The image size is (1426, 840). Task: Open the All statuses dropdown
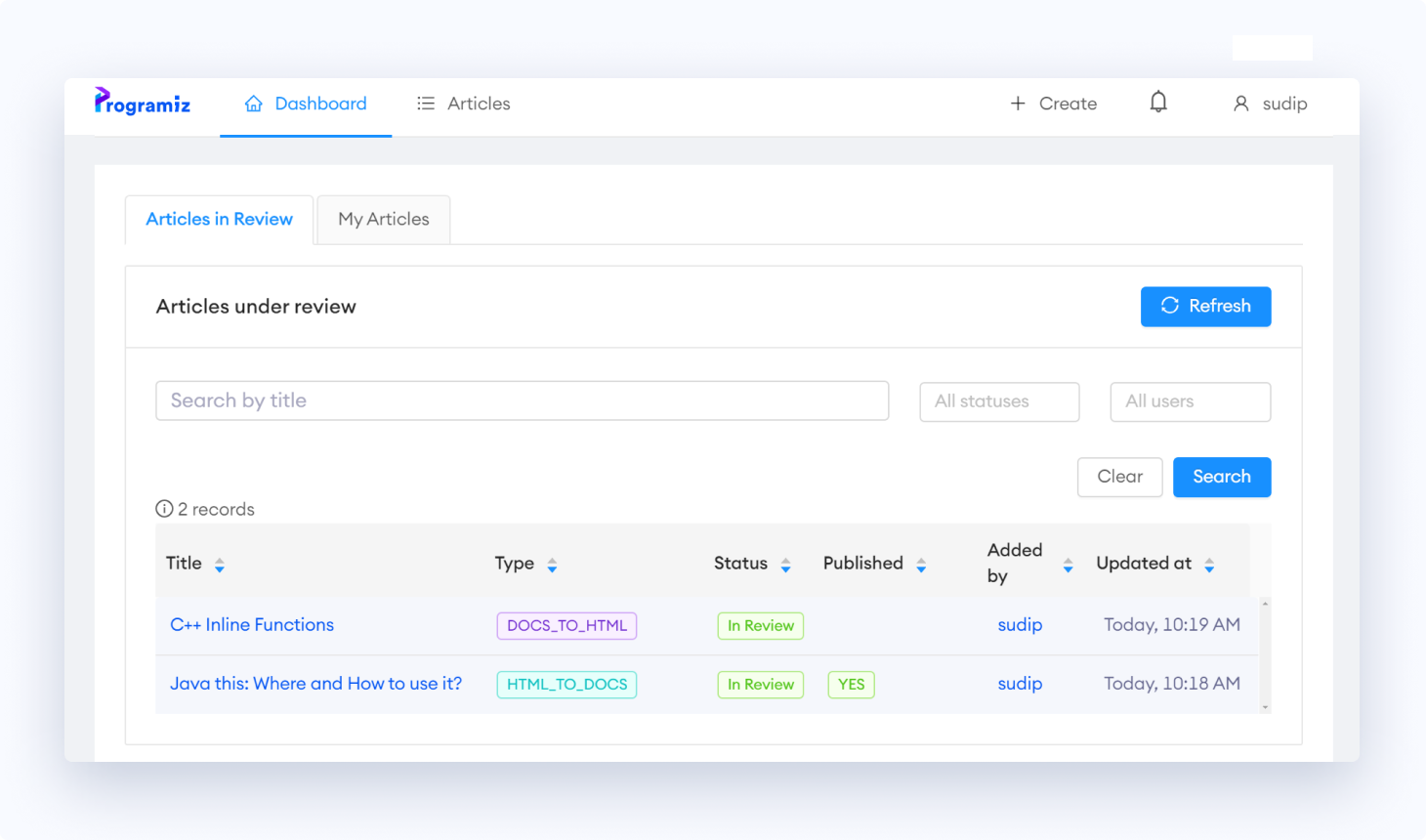click(x=998, y=401)
